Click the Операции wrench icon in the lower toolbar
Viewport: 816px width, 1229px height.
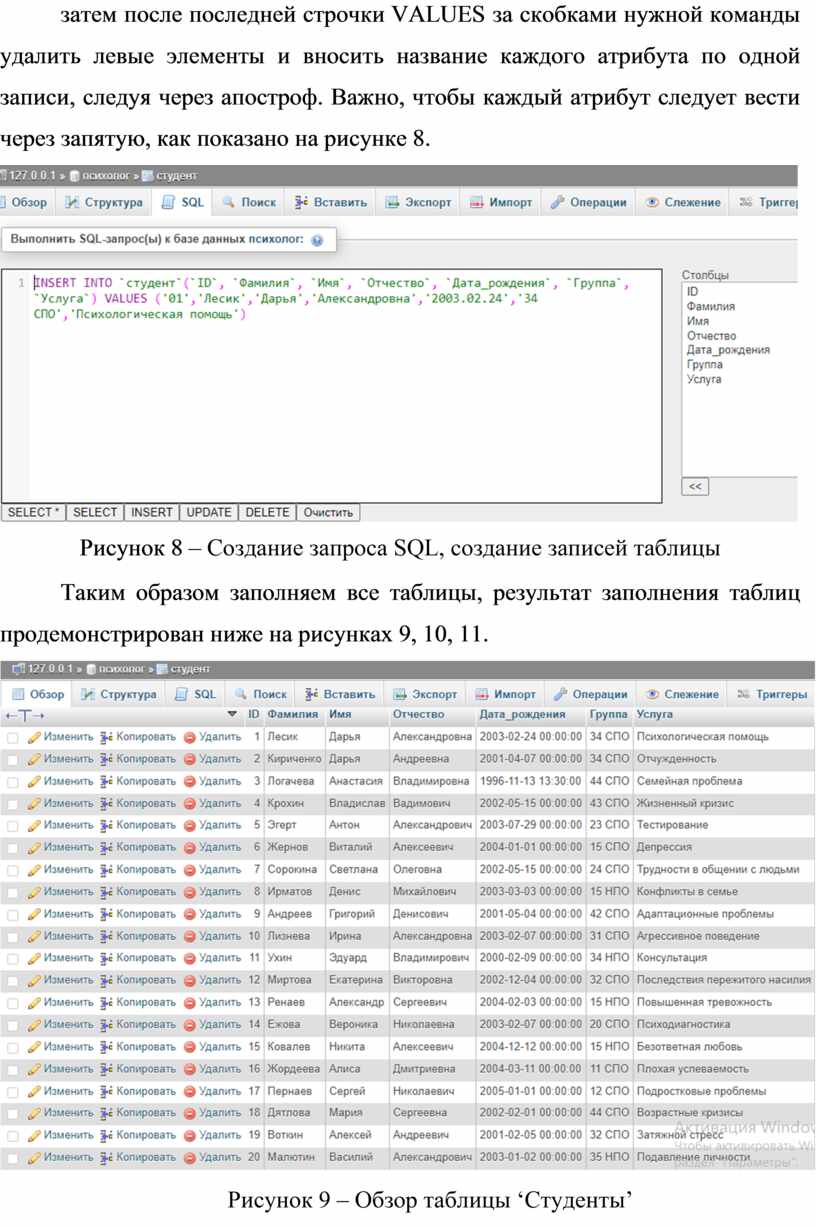point(560,694)
